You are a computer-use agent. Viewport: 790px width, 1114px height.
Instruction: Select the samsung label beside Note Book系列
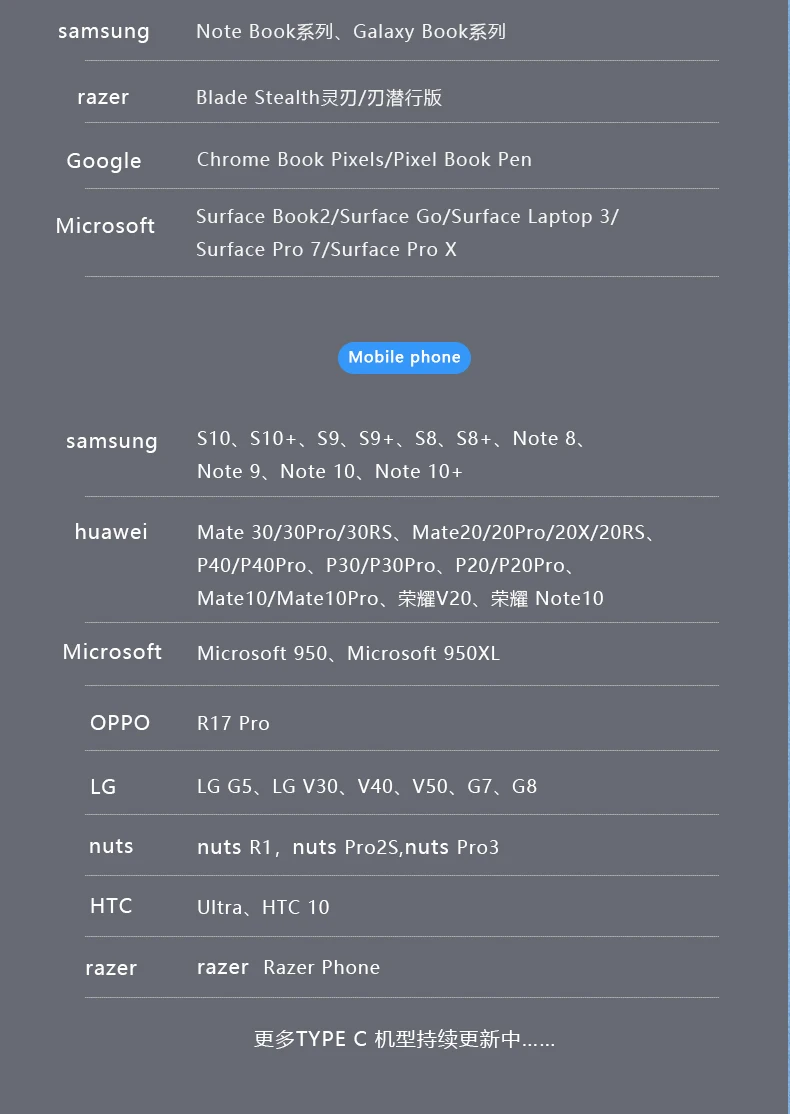(104, 32)
